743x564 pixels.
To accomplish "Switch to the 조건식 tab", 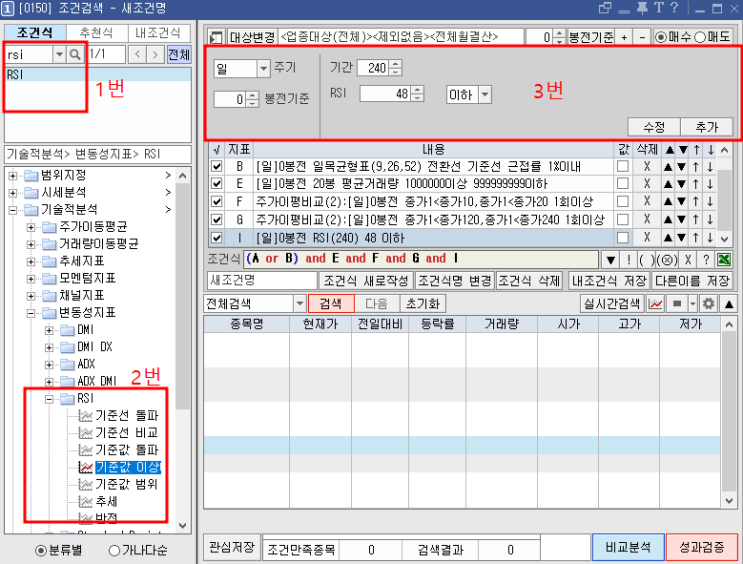I will (x=35, y=32).
